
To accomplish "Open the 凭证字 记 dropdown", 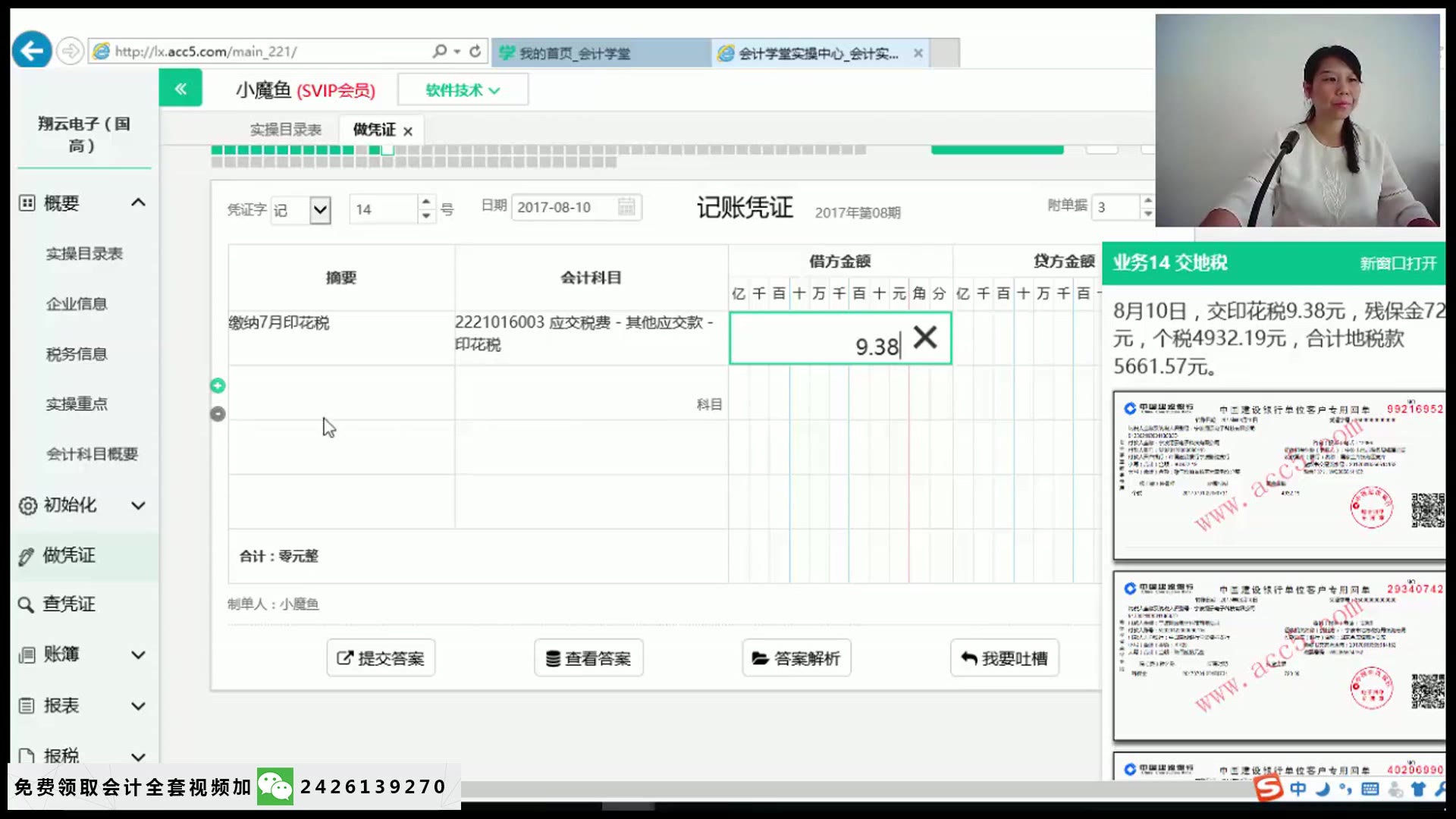I will tap(320, 209).
